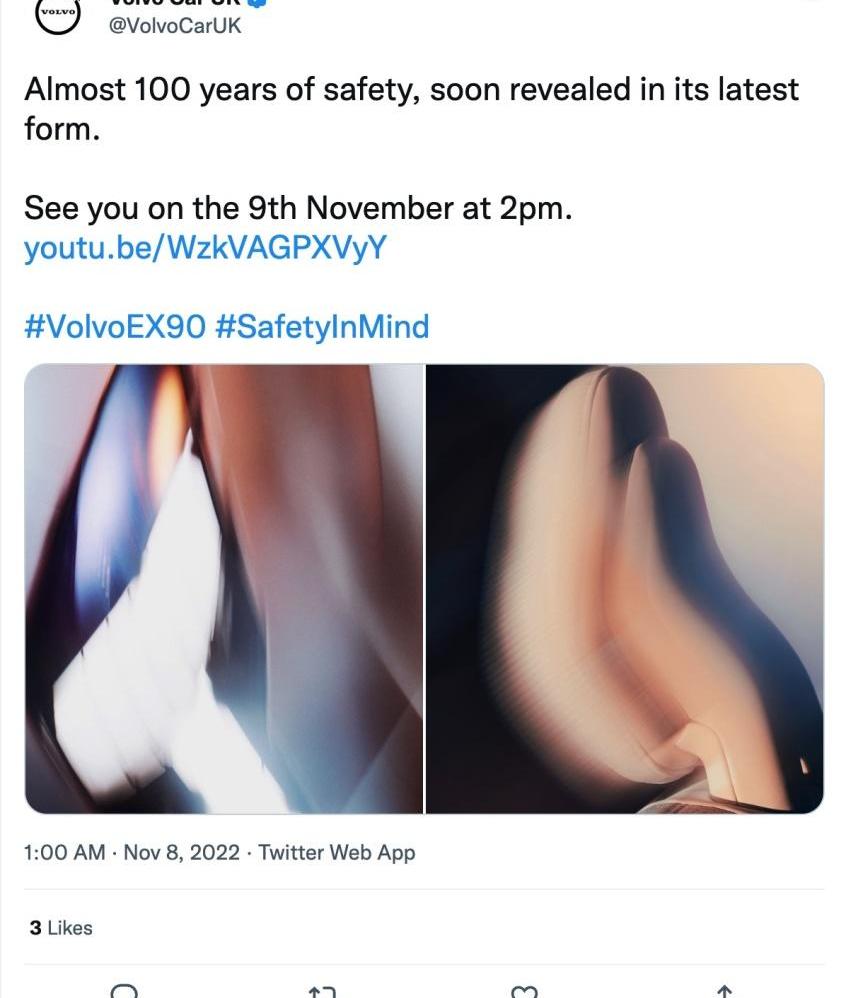Viewport: 846px width, 998px height.
Task: Open the #SafetyInMind hashtag
Action: tap(322, 327)
